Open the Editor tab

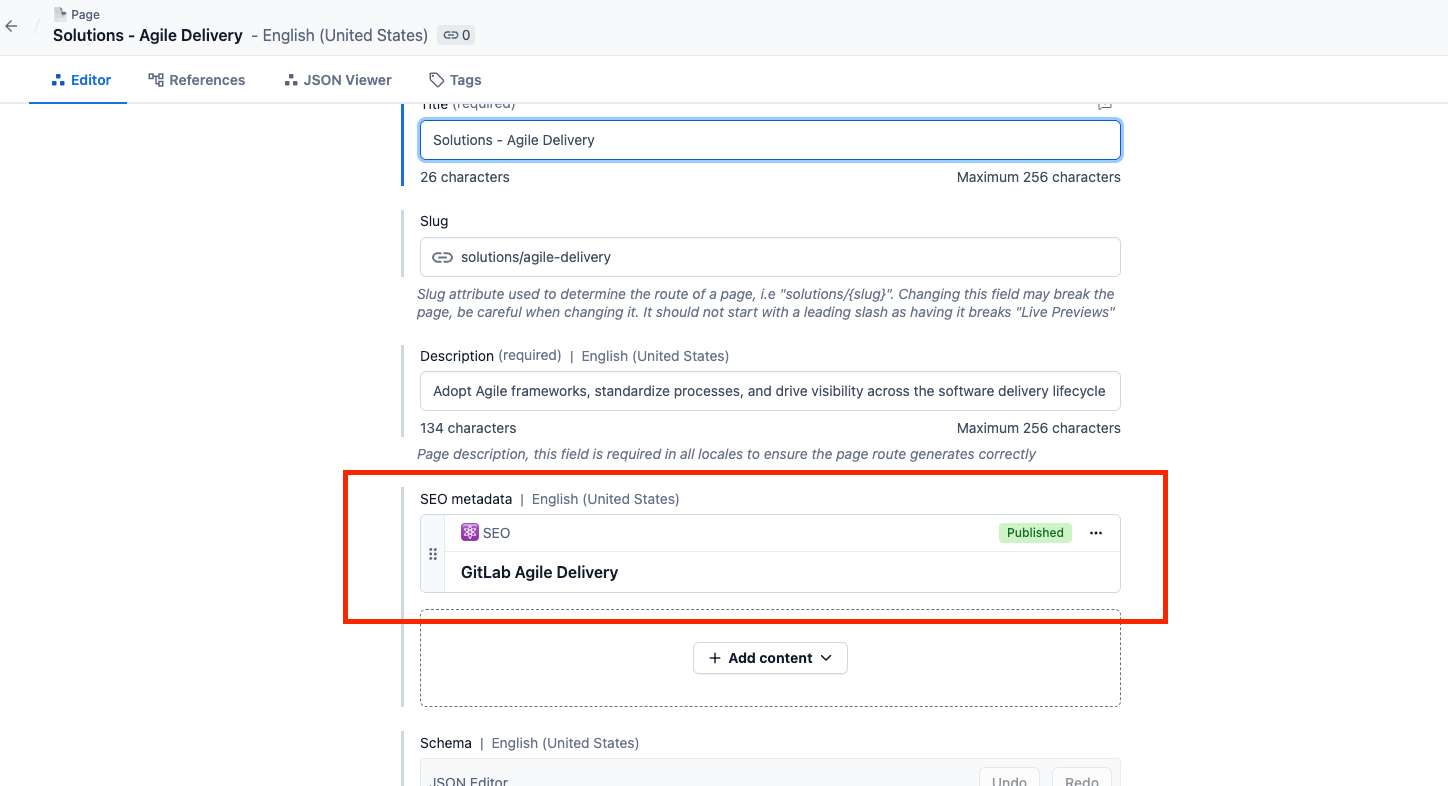[x=79, y=80]
